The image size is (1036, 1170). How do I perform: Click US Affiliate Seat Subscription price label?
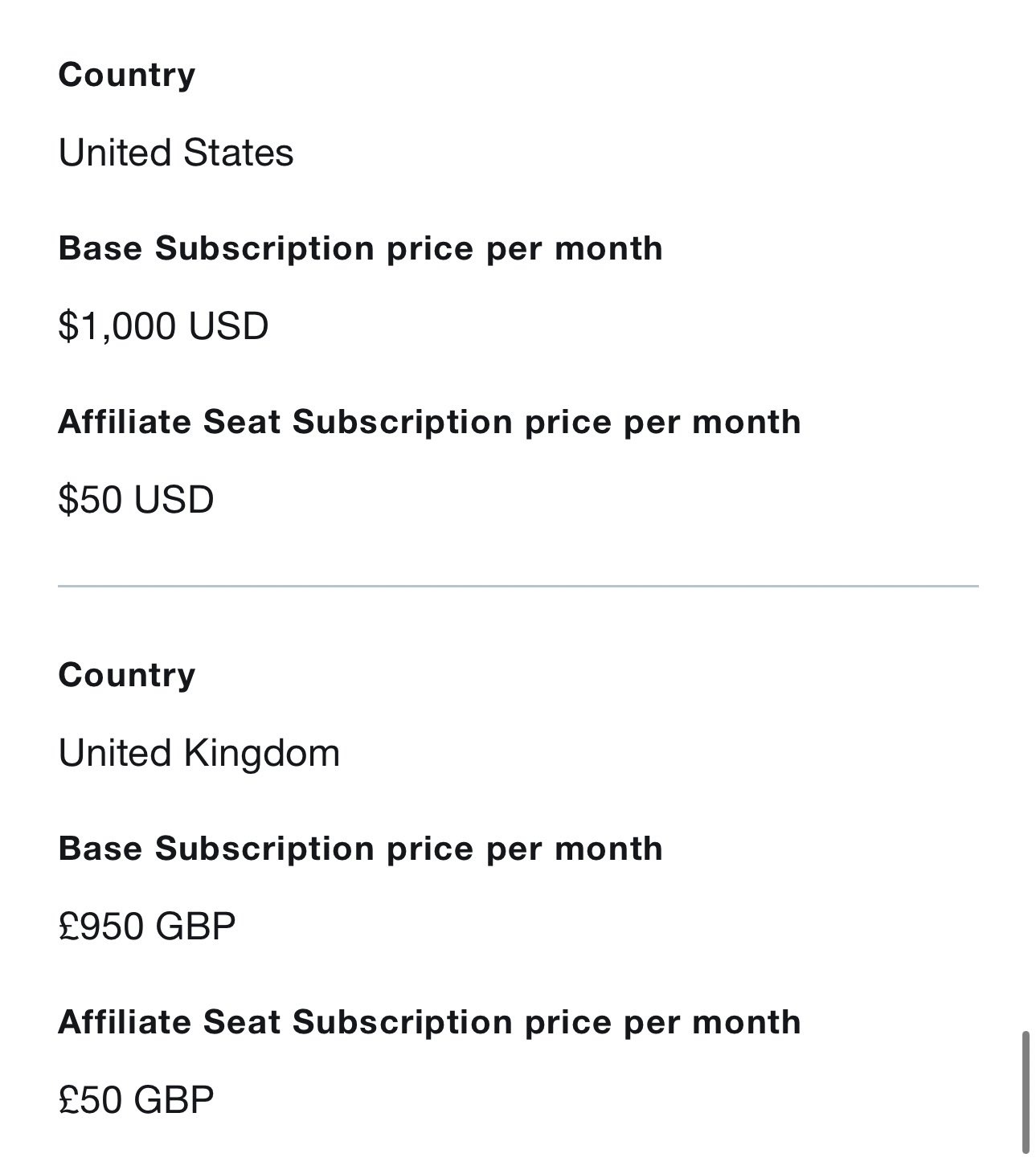point(430,422)
